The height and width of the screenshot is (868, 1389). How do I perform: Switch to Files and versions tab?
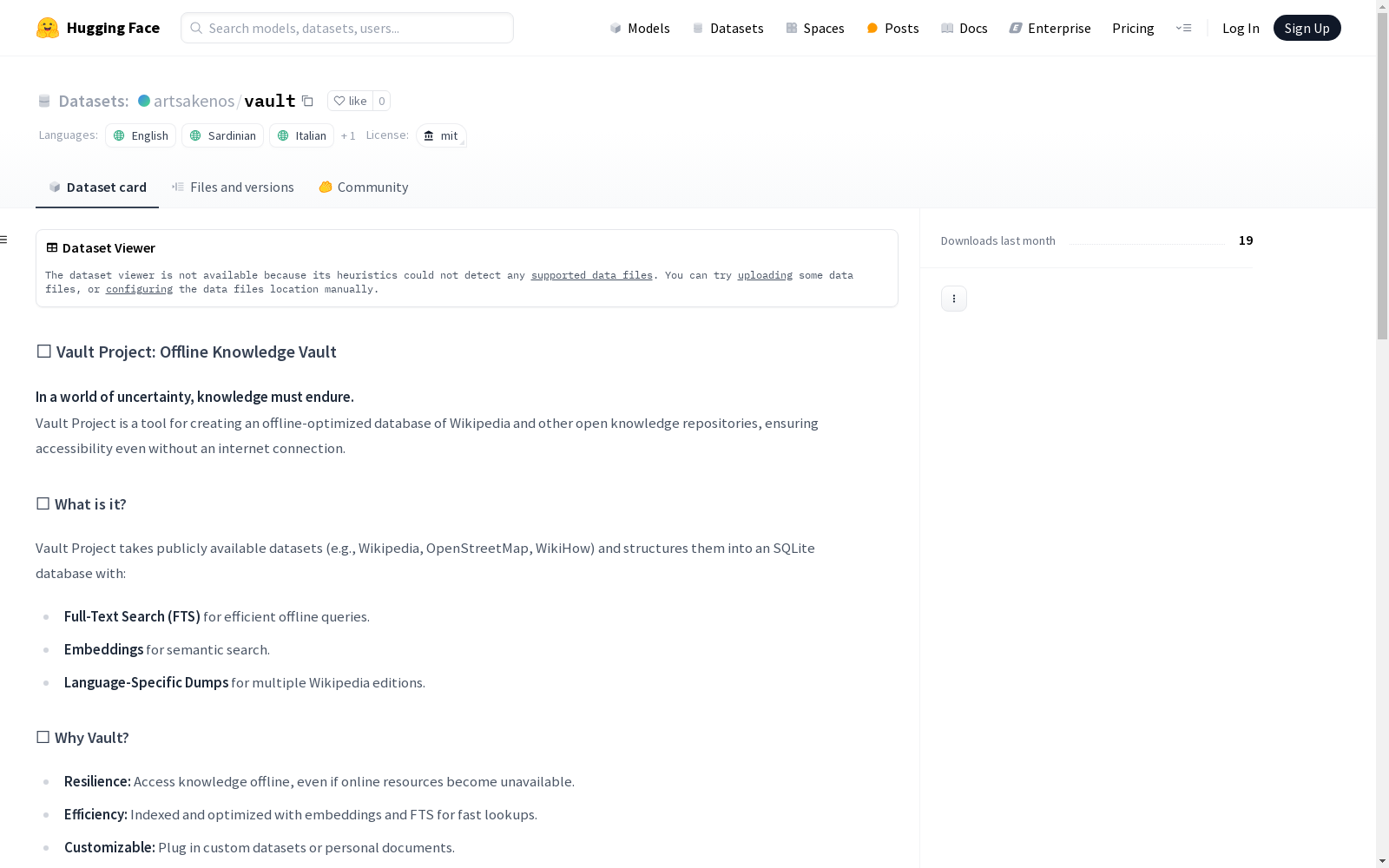(233, 187)
